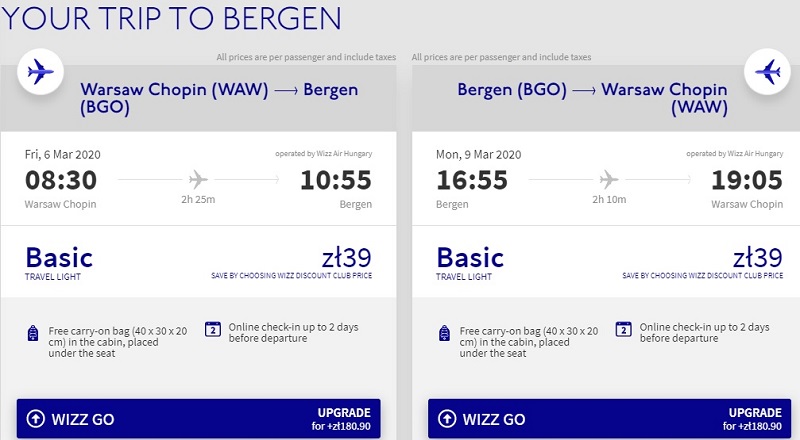Select the Basic fare for Warsaw to Bergen
The height and width of the screenshot is (440, 800).
coord(59,258)
